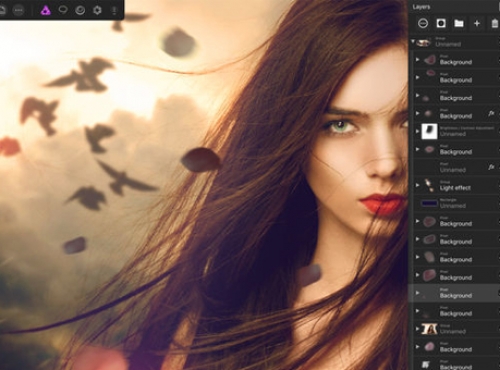The height and width of the screenshot is (370, 500).
Task: Switch to the Selections persona lasso icon
Action: (63, 10)
